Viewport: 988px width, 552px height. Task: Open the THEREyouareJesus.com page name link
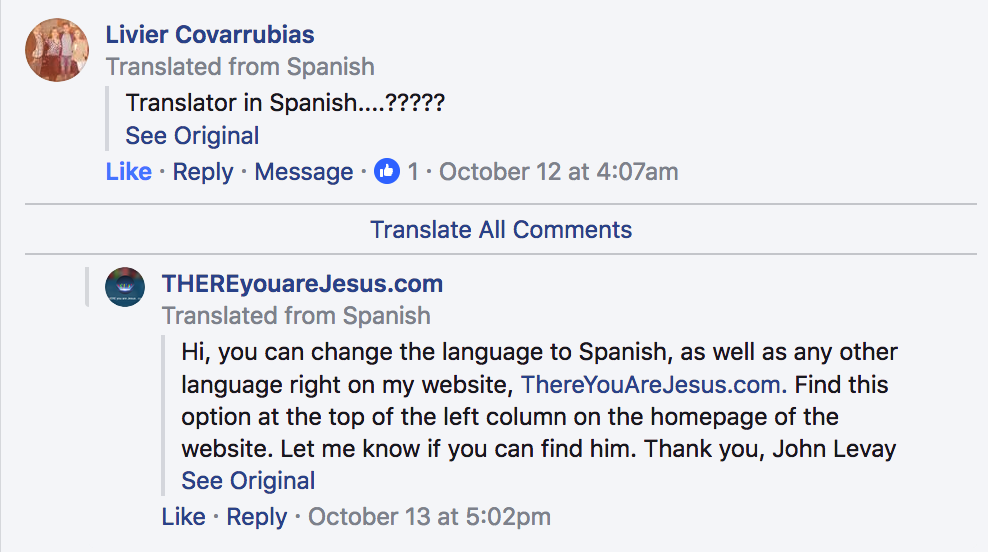click(x=302, y=284)
